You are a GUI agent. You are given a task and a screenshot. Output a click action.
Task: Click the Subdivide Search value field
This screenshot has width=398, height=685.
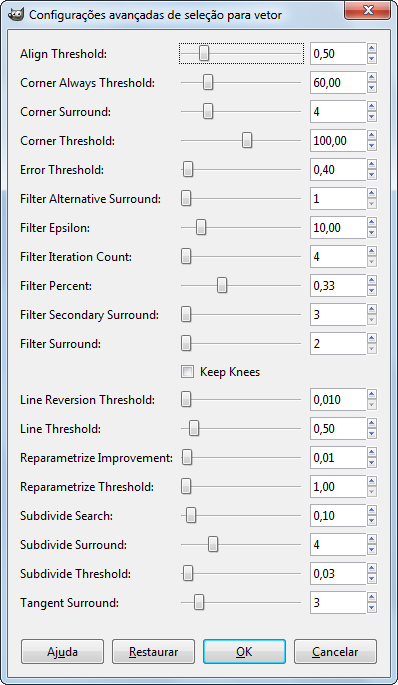pyautogui.click(x=338, y=515)
